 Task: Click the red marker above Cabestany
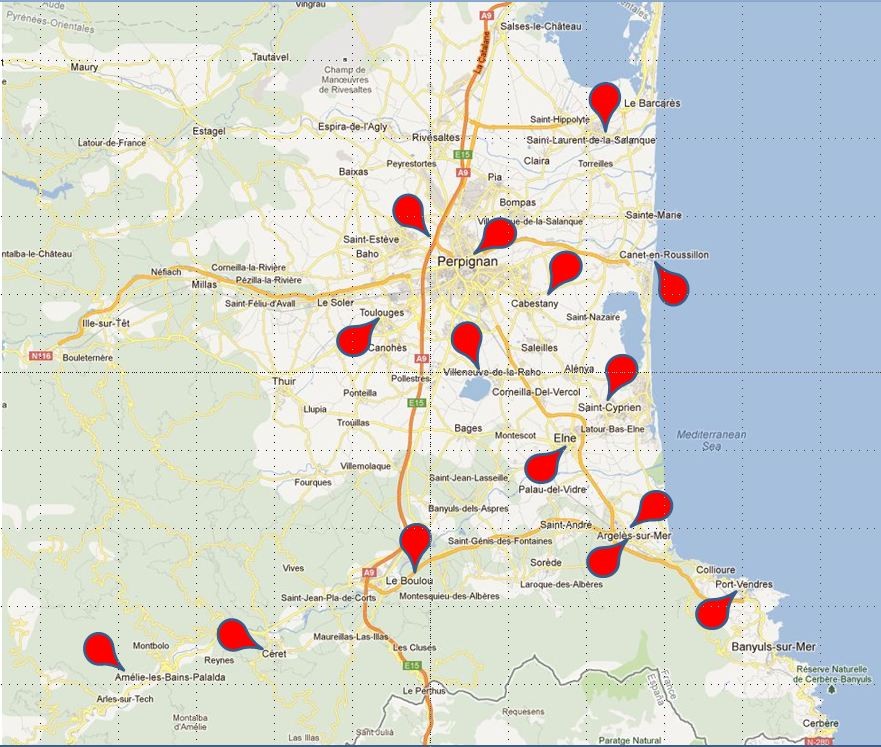(x=565, y=268)
